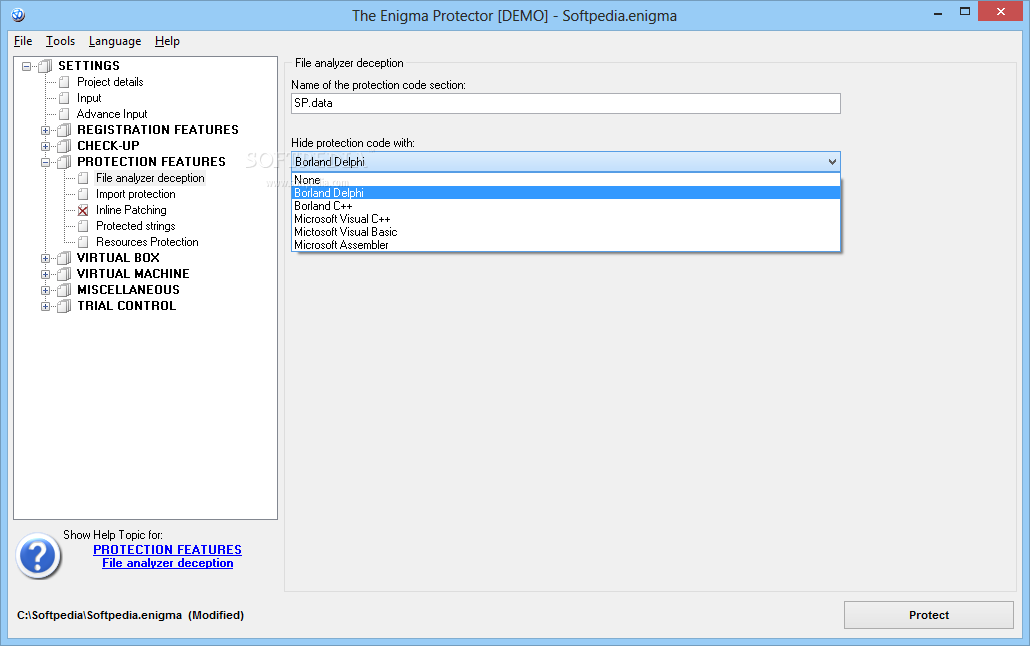Expand the VIRTUAL MACHINE node
Image resolution: width=1030 pixels, height=646 pixels.
[45, 274]
